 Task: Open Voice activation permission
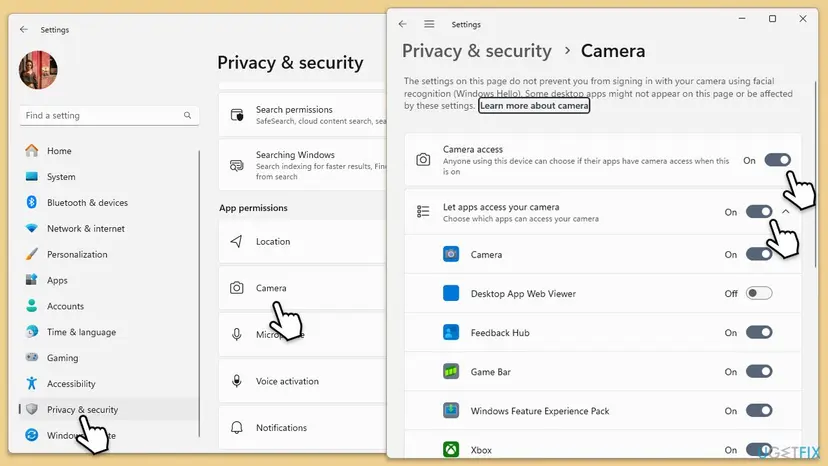tap(303, 381)
